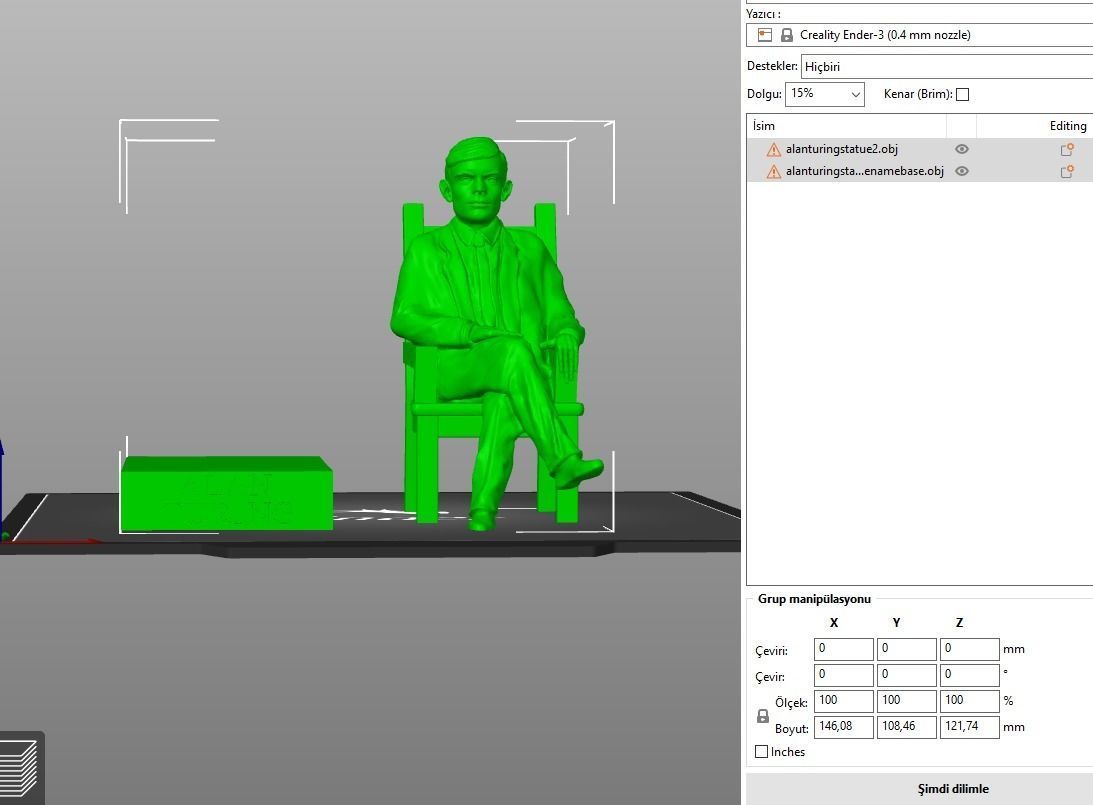Open the Creality Ender-3 printer dropdown

[919, 35]
